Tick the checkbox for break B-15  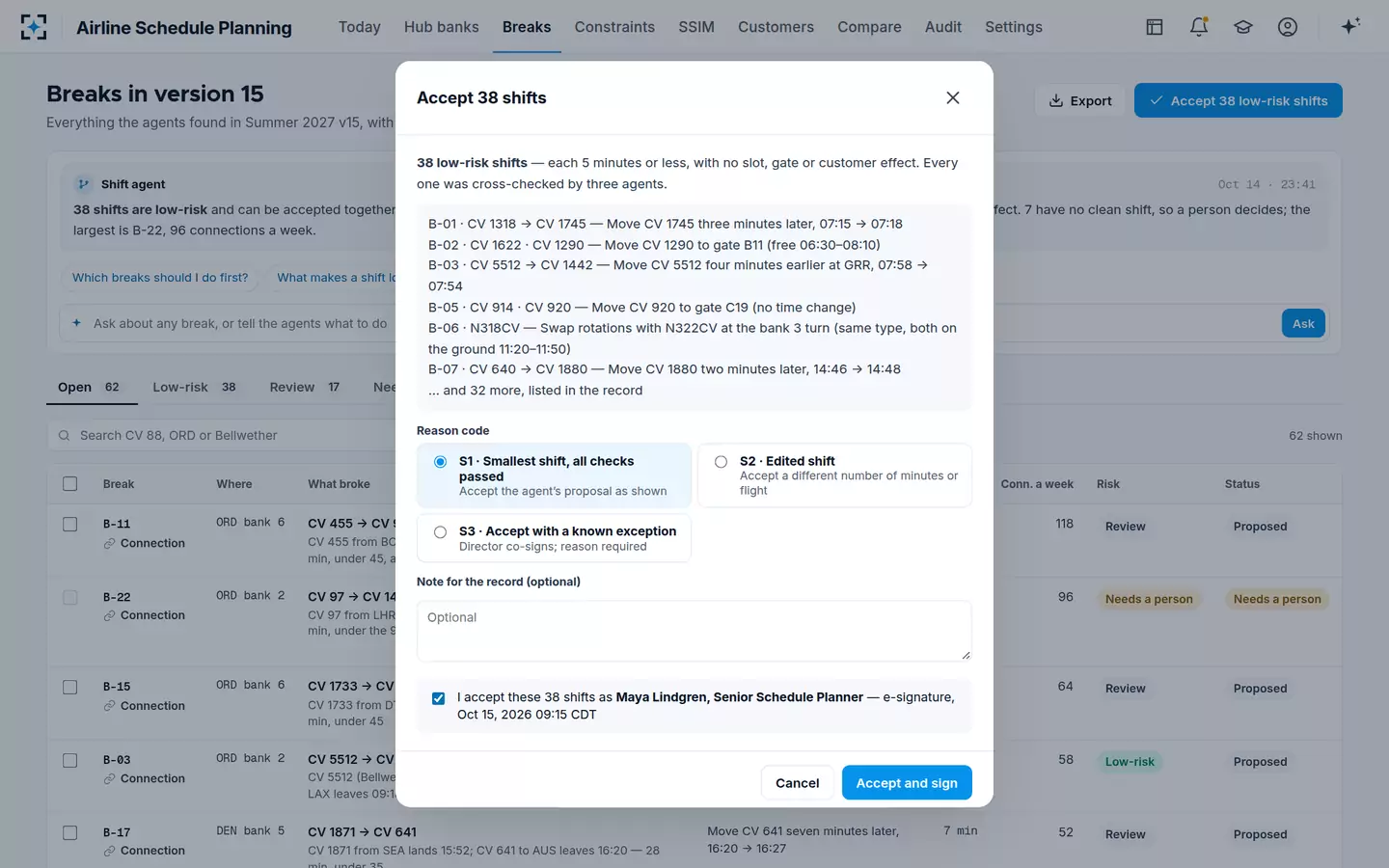[70, 688]
